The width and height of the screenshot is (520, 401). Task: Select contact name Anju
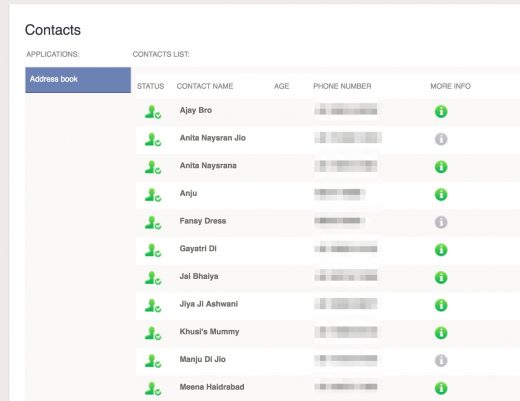pyautogui.click(x=188, y=194)
